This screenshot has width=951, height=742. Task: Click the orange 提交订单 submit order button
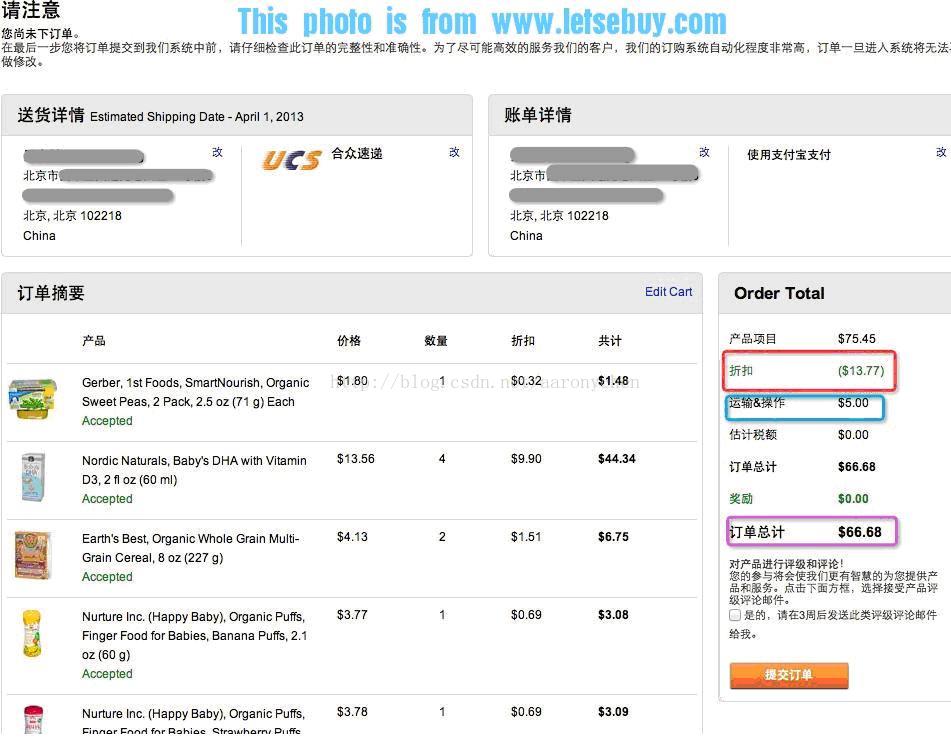tap(788, 675)
